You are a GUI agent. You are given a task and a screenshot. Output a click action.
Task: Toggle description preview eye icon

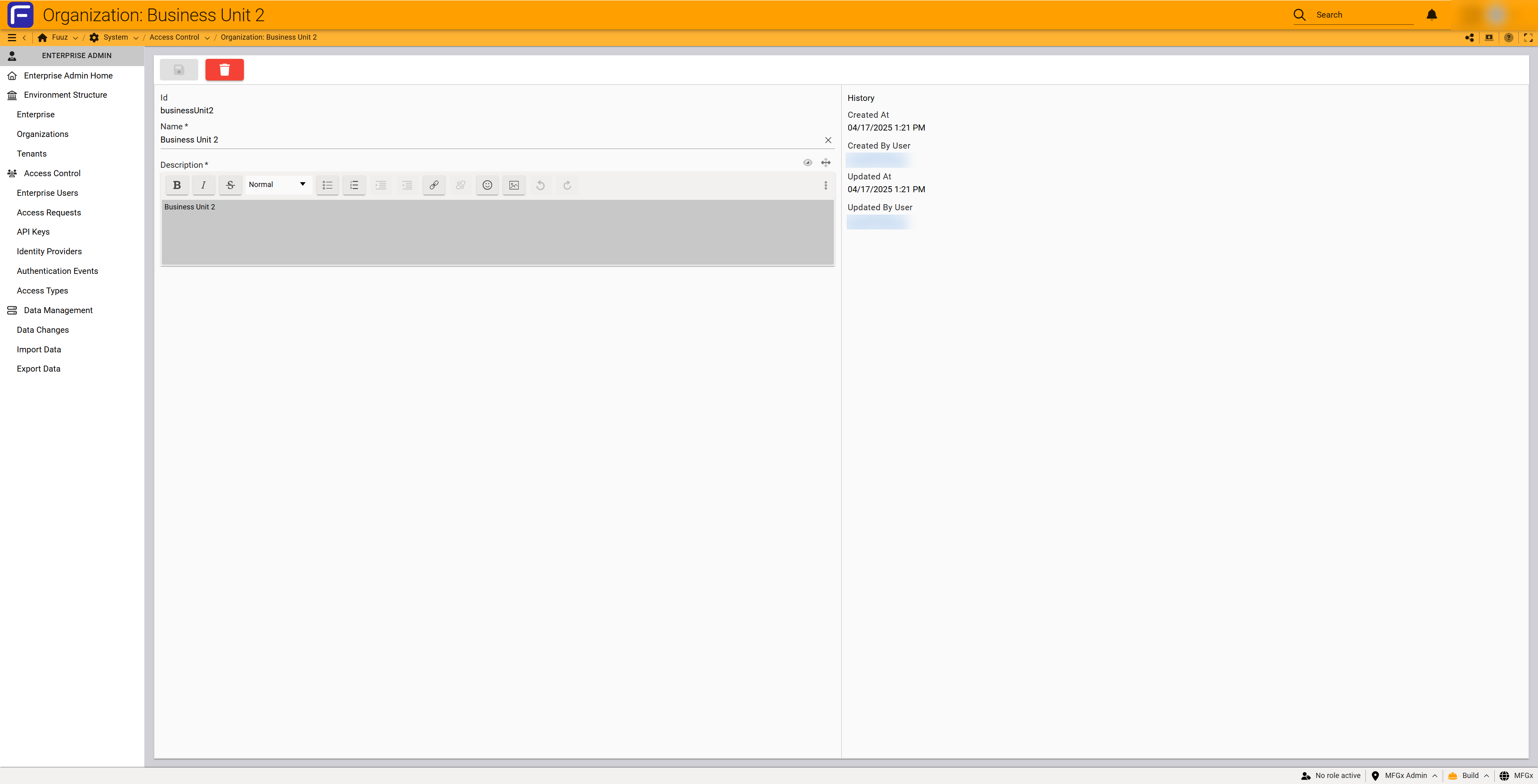click(808, 163)
